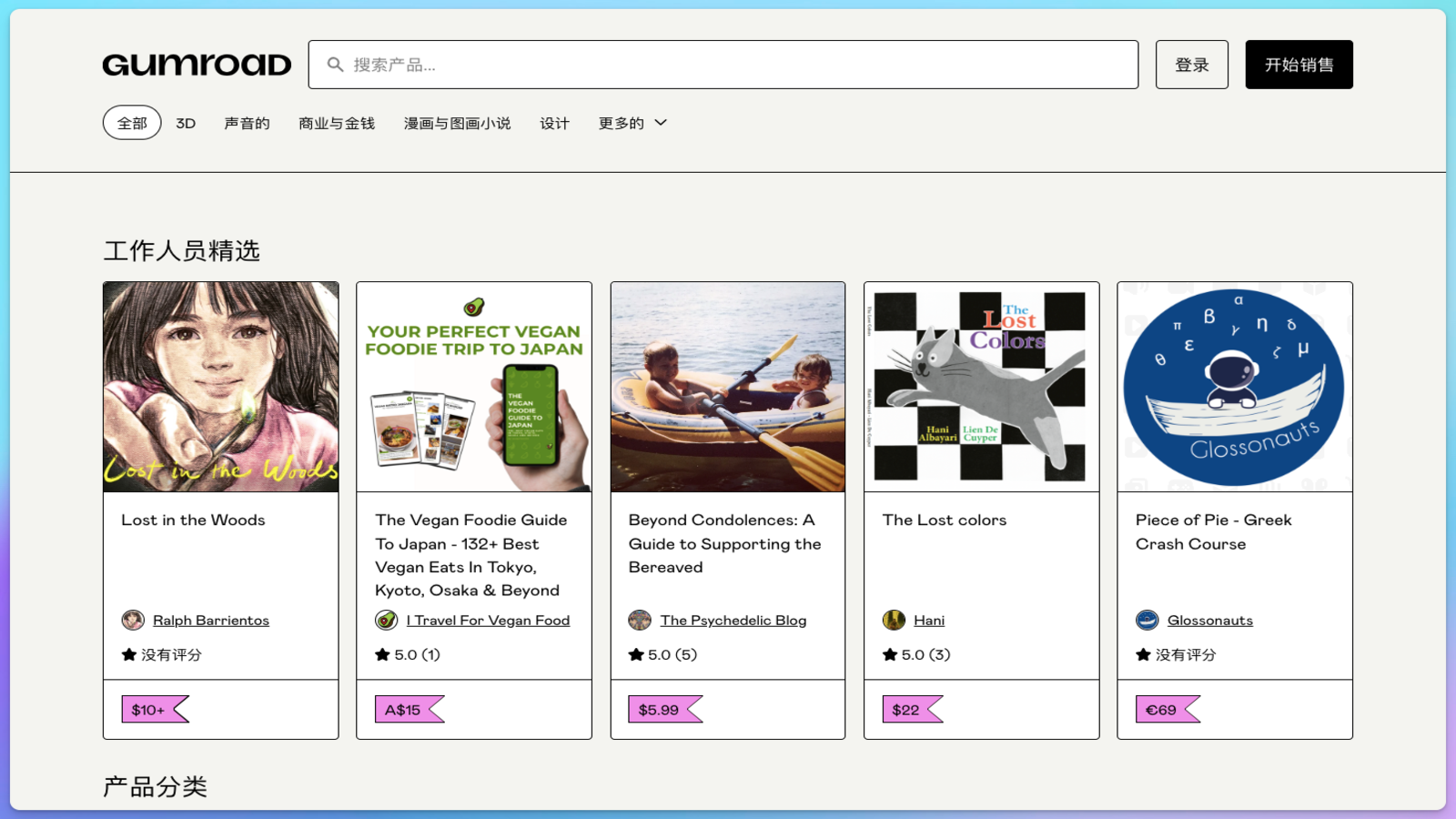Open Lost in the Woods cover image
Screen dimensions: 1456x819
coord(221,387)
